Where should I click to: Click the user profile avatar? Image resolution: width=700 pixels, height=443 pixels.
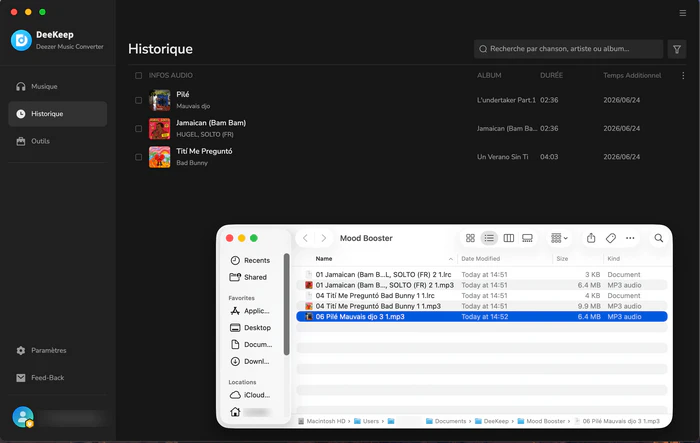23,417
